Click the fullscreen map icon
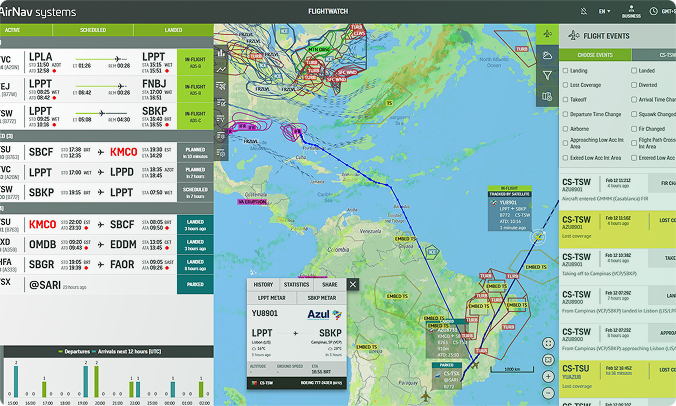This screenshot has width=676, height=406. [x=548, y=343]
